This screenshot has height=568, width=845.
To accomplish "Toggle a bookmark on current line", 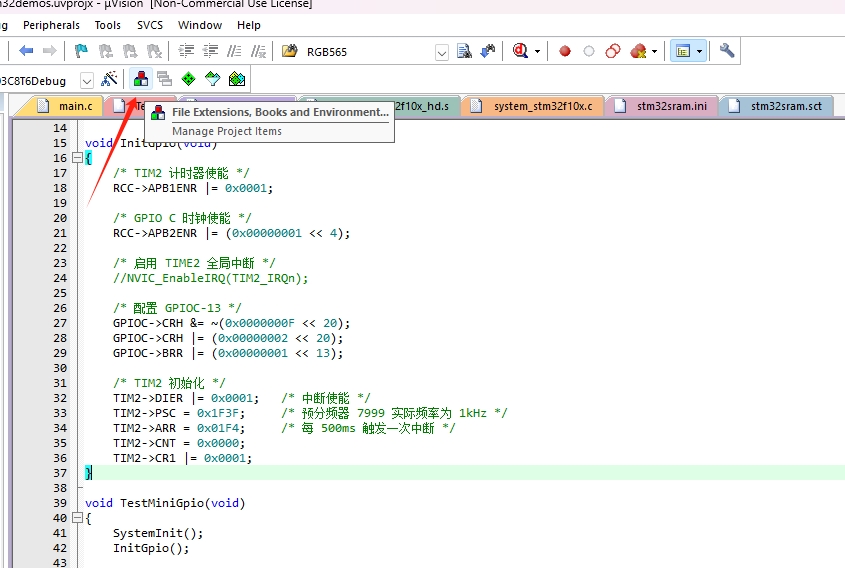I will pyautogui.click(x=81, y=51).
